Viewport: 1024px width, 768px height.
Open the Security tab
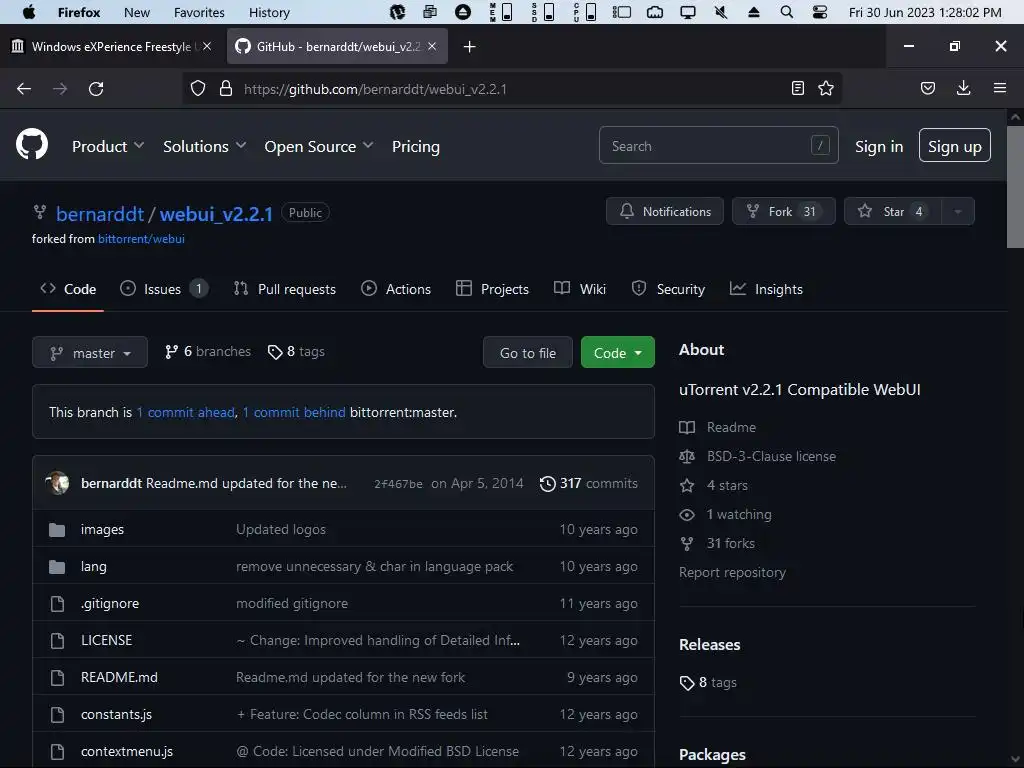coord(668,289)
